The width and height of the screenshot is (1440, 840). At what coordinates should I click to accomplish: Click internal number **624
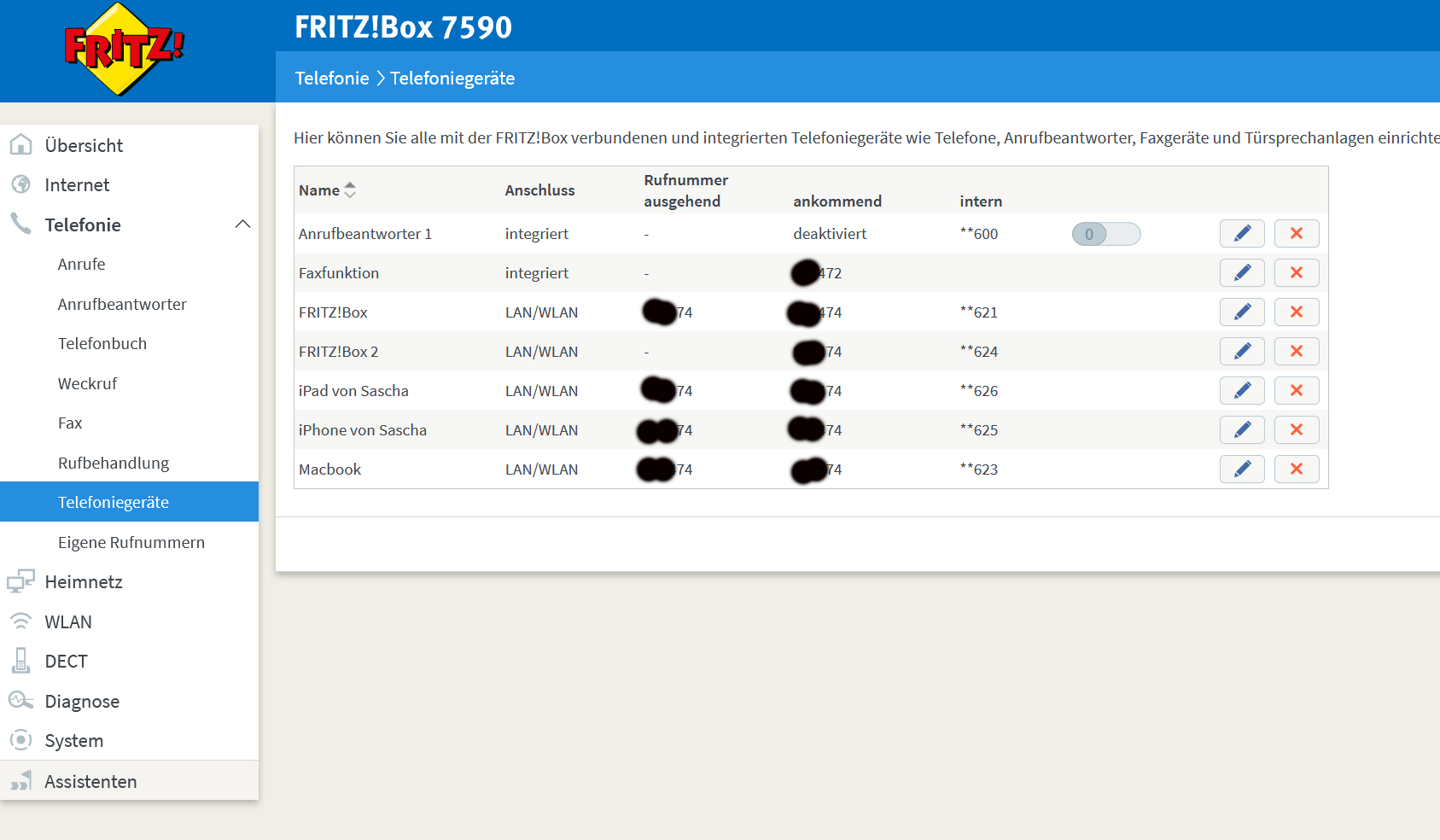pyautogui.click(x=979, y=352)
